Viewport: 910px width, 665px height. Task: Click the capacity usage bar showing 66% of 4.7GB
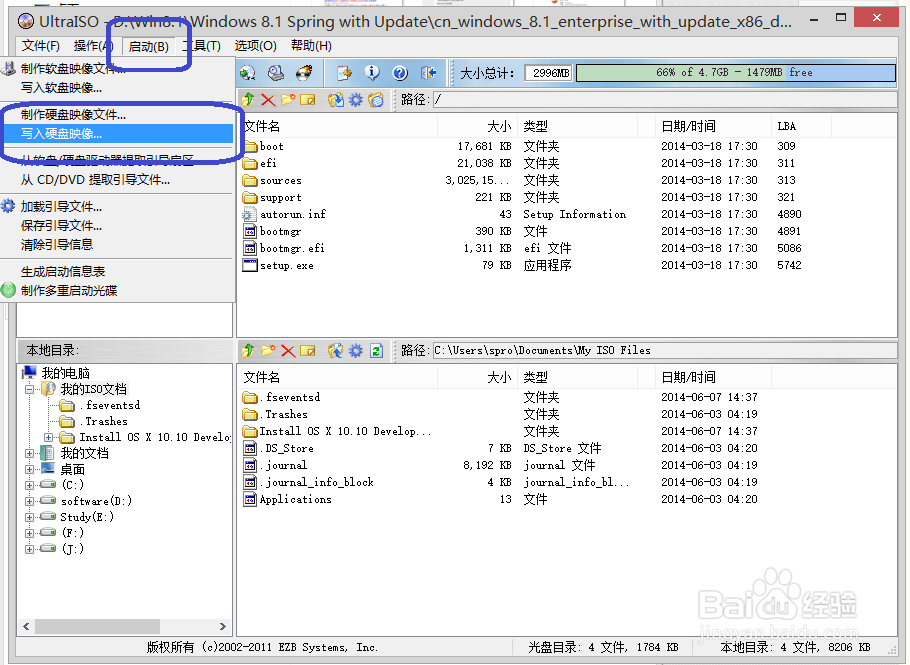click(x=735, y=73)
